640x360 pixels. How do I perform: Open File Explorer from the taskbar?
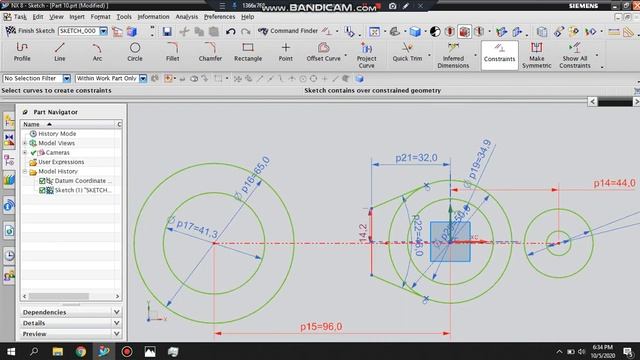click(58, 351)
